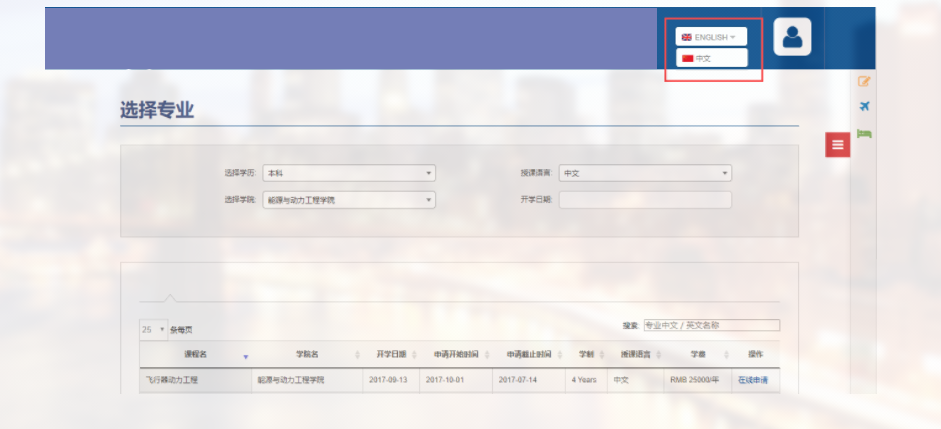This screenshot has width=941, height=429.
Task: Sort table by 开学日期 column
Action: (391, 354)
